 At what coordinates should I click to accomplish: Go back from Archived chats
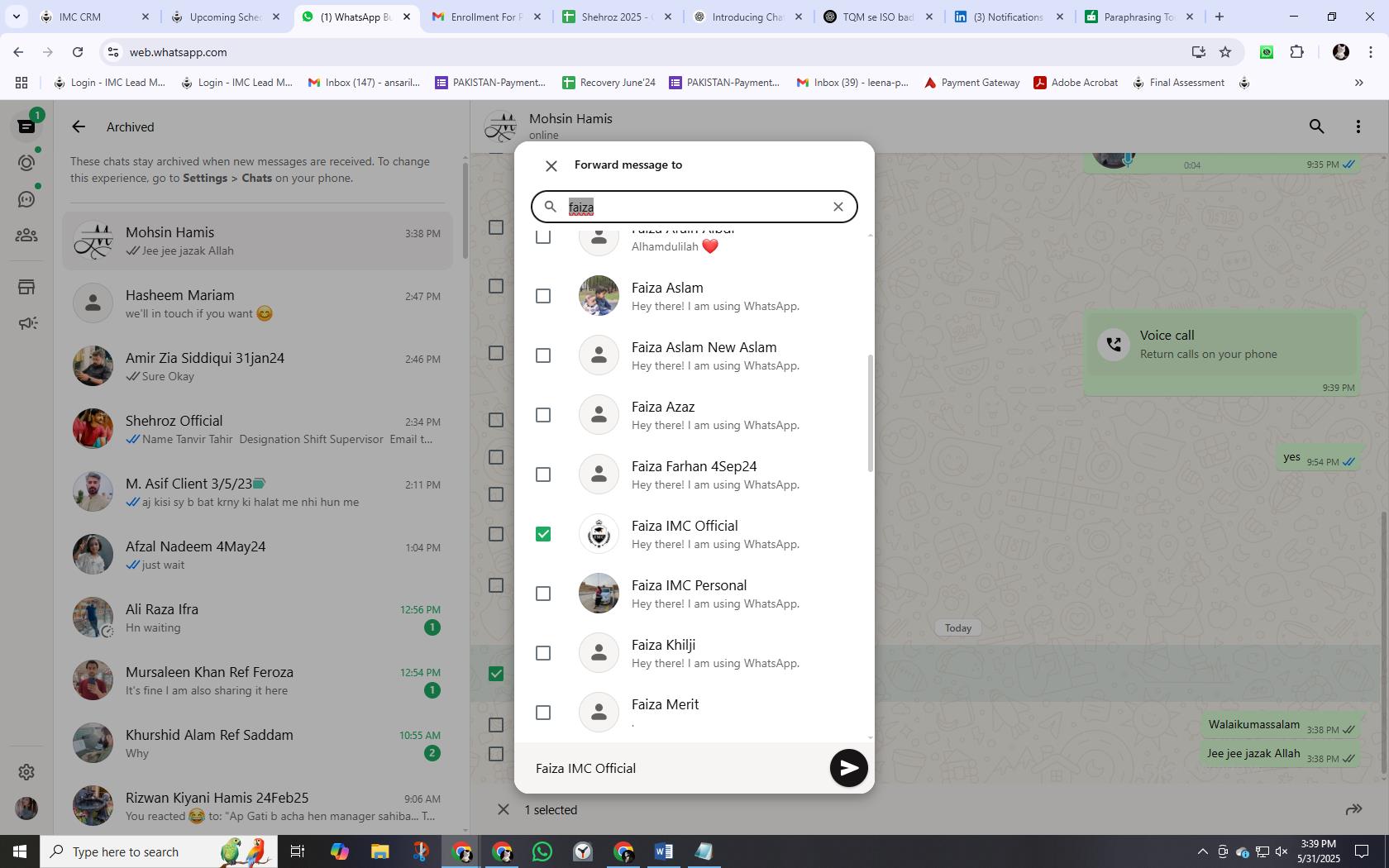coord(79,126)
